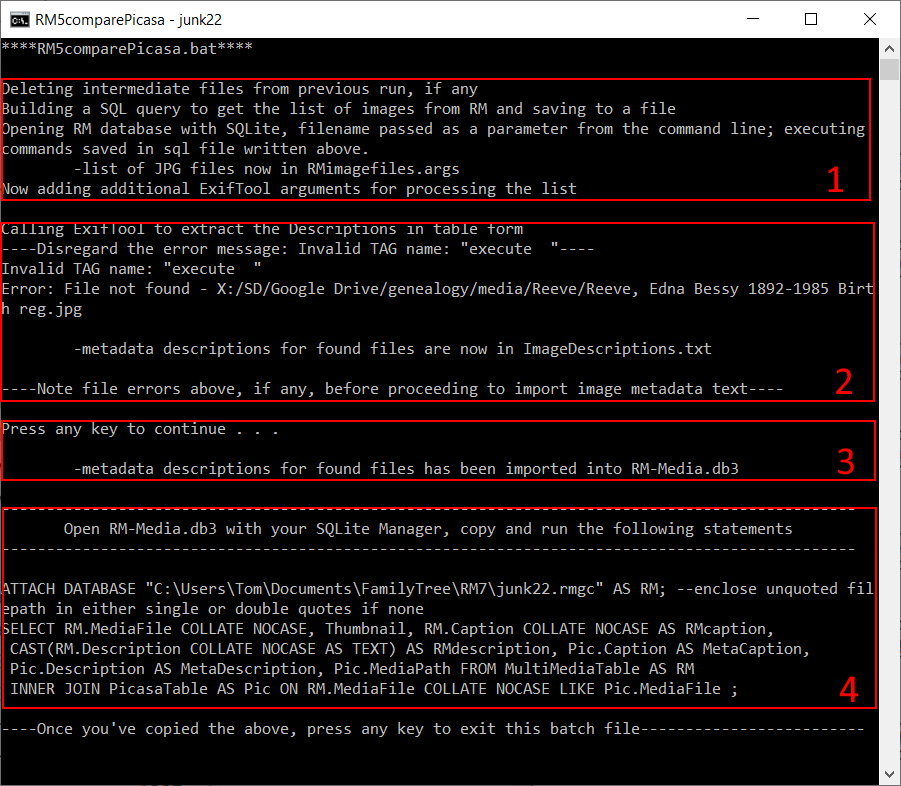This screenshot has width=901, height=786.
Task: Maximize the RM5comparePicasa console window
Action: point(811,19)
